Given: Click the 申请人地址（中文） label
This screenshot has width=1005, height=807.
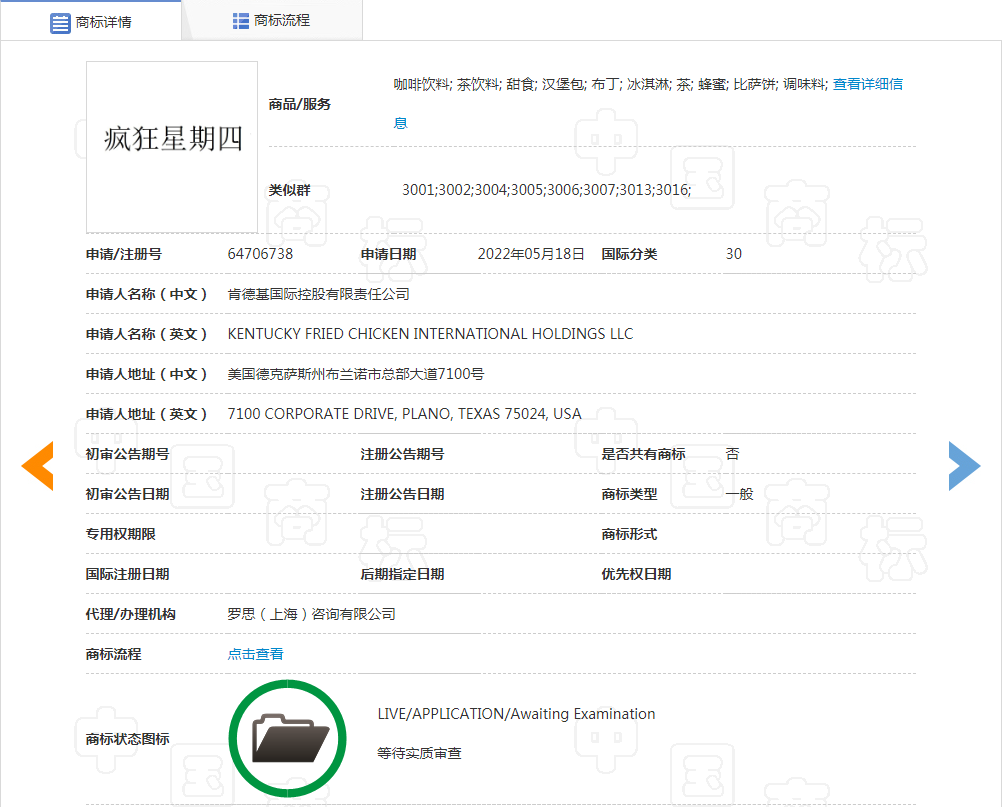Looking at the screenshot, I should click(x=147, y=374).
